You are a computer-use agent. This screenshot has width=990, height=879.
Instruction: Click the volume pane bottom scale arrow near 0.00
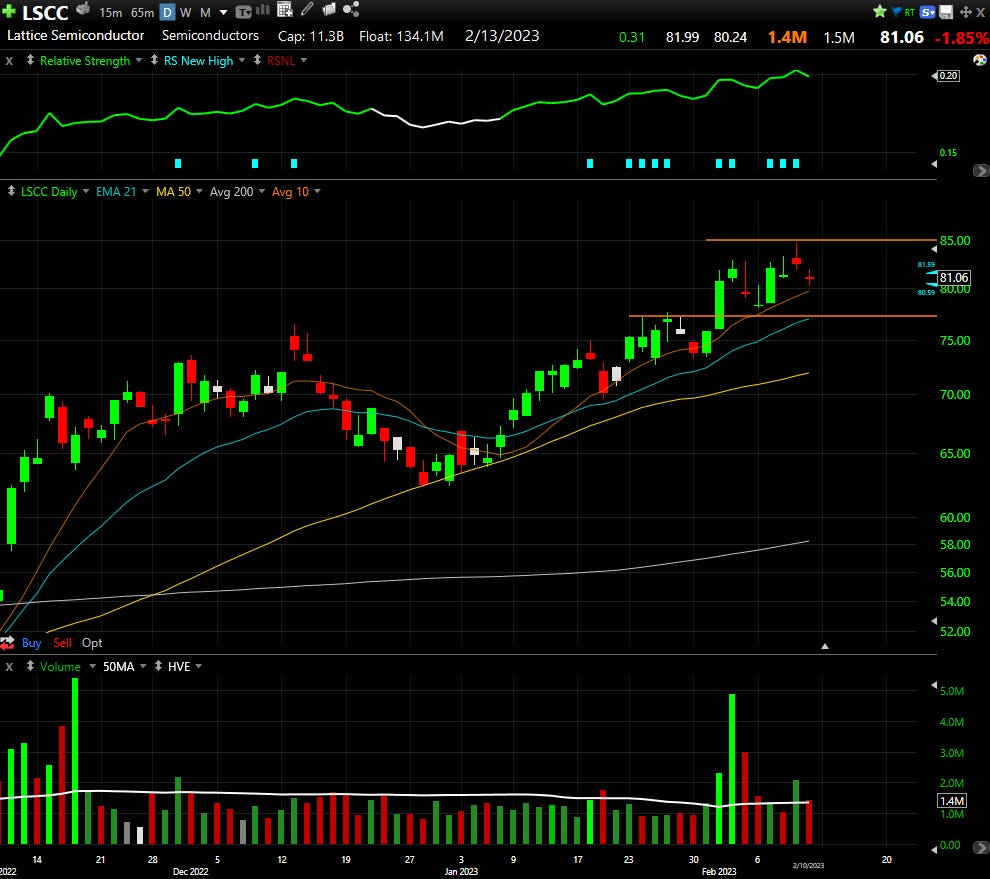click(x=934, y=849)
